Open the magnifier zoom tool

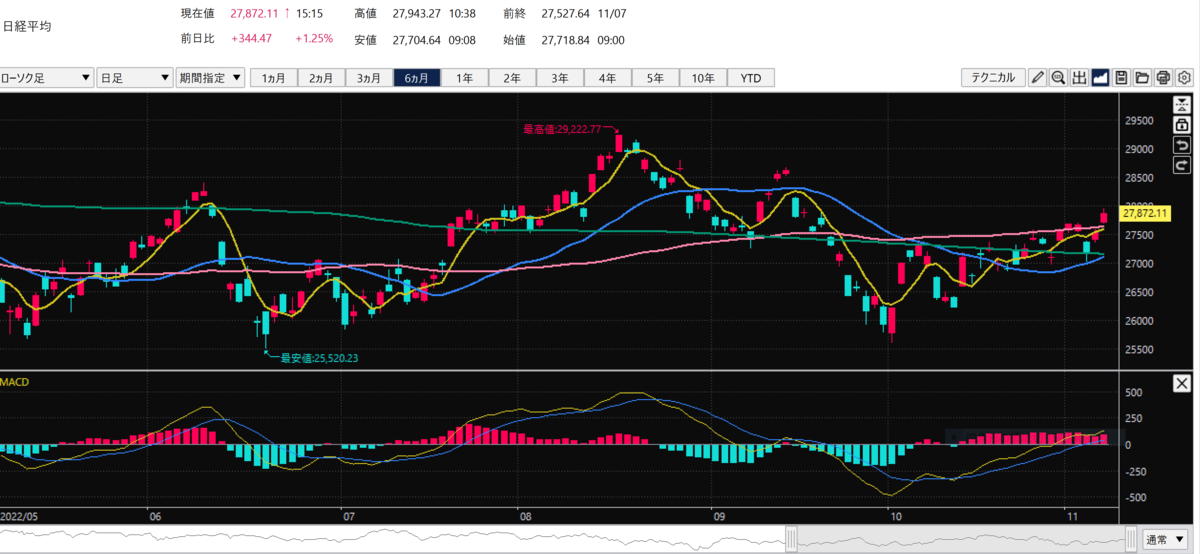click(1059, 78)
